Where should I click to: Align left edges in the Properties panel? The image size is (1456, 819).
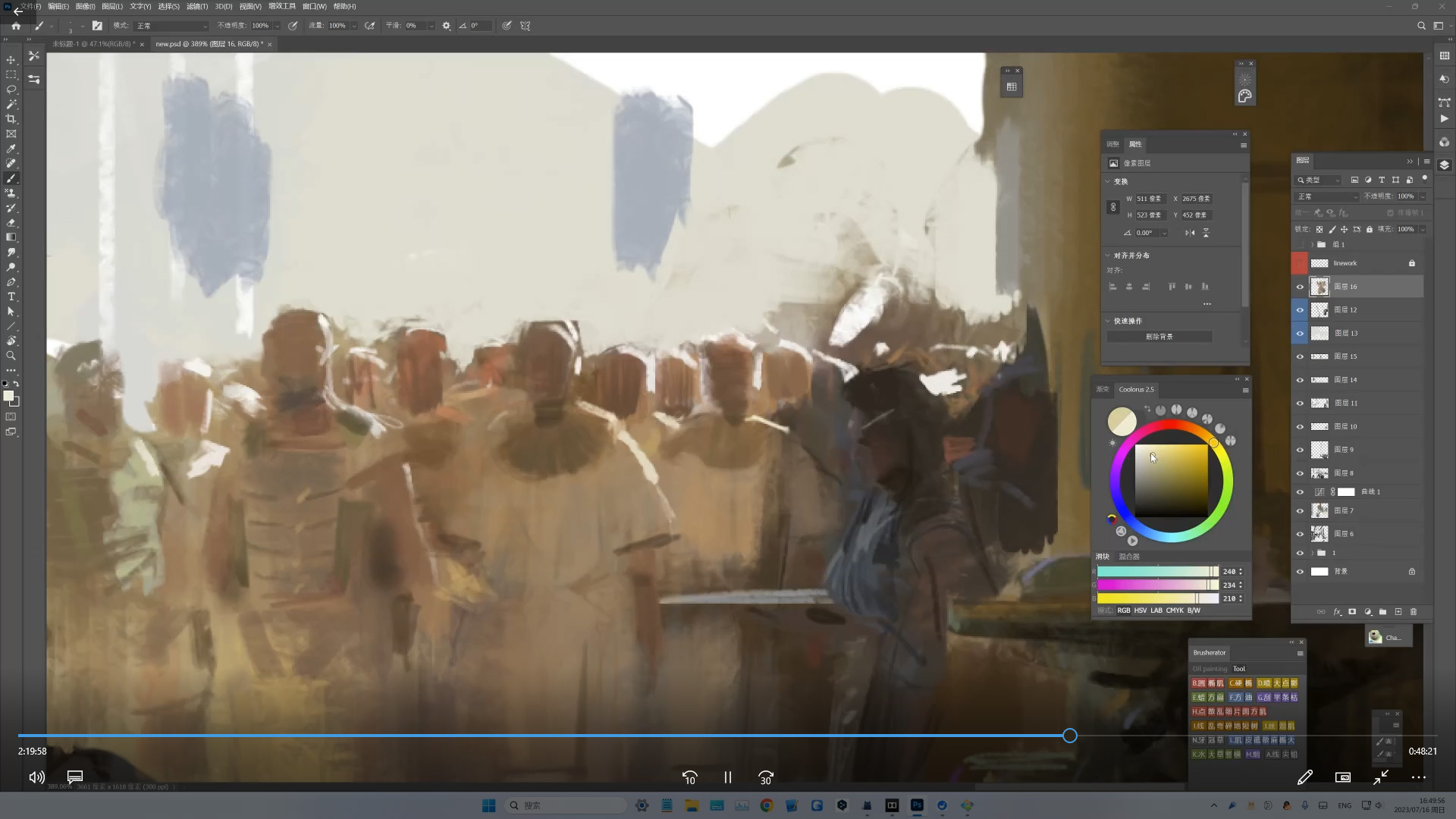coord(1112,287)
